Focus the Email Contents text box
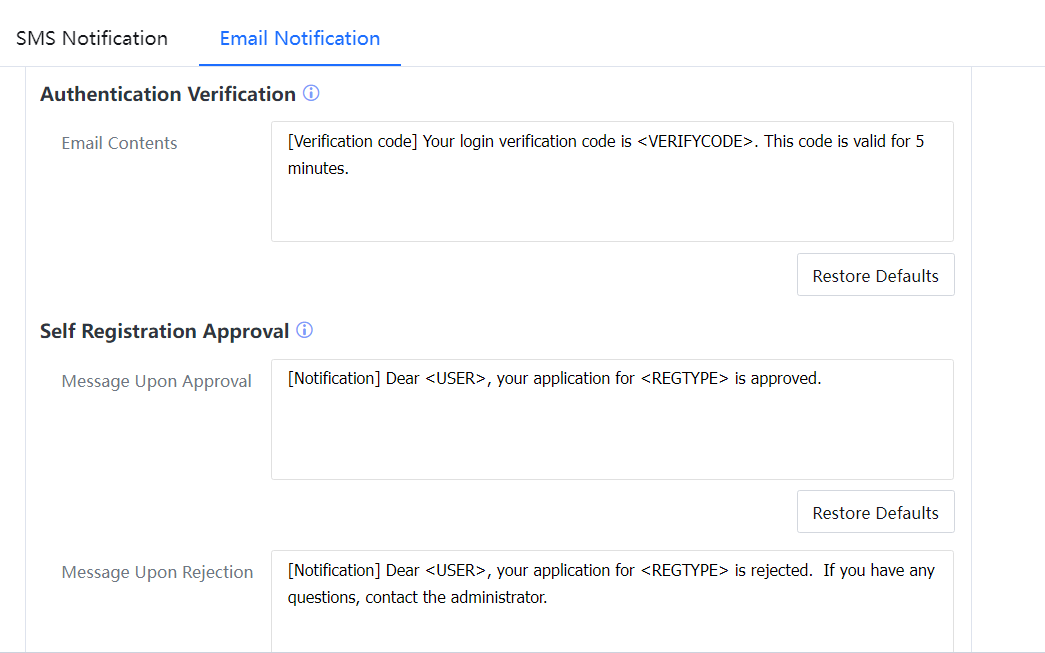 coord(612,205)
